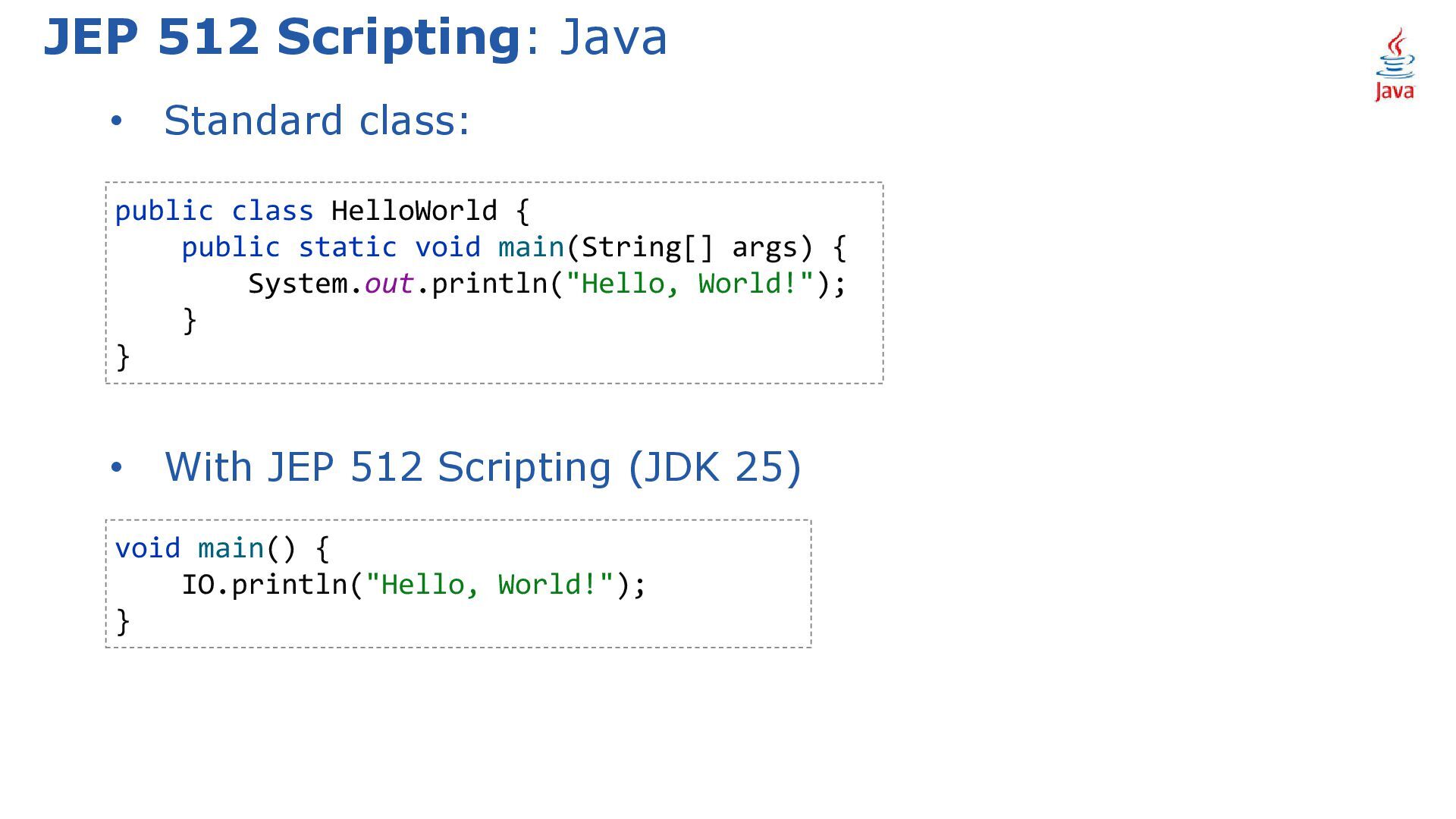Click 'String[] args' parameter text
Viewport: 1456px width, 819px height.
[x=689, y=246]
